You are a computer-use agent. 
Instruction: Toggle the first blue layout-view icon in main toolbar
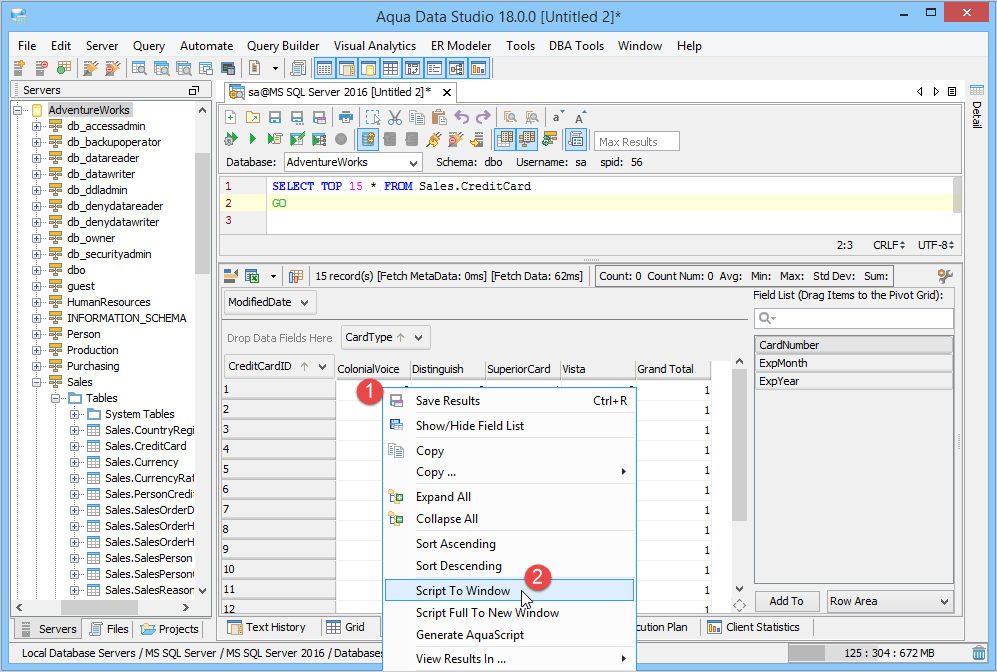324,68
